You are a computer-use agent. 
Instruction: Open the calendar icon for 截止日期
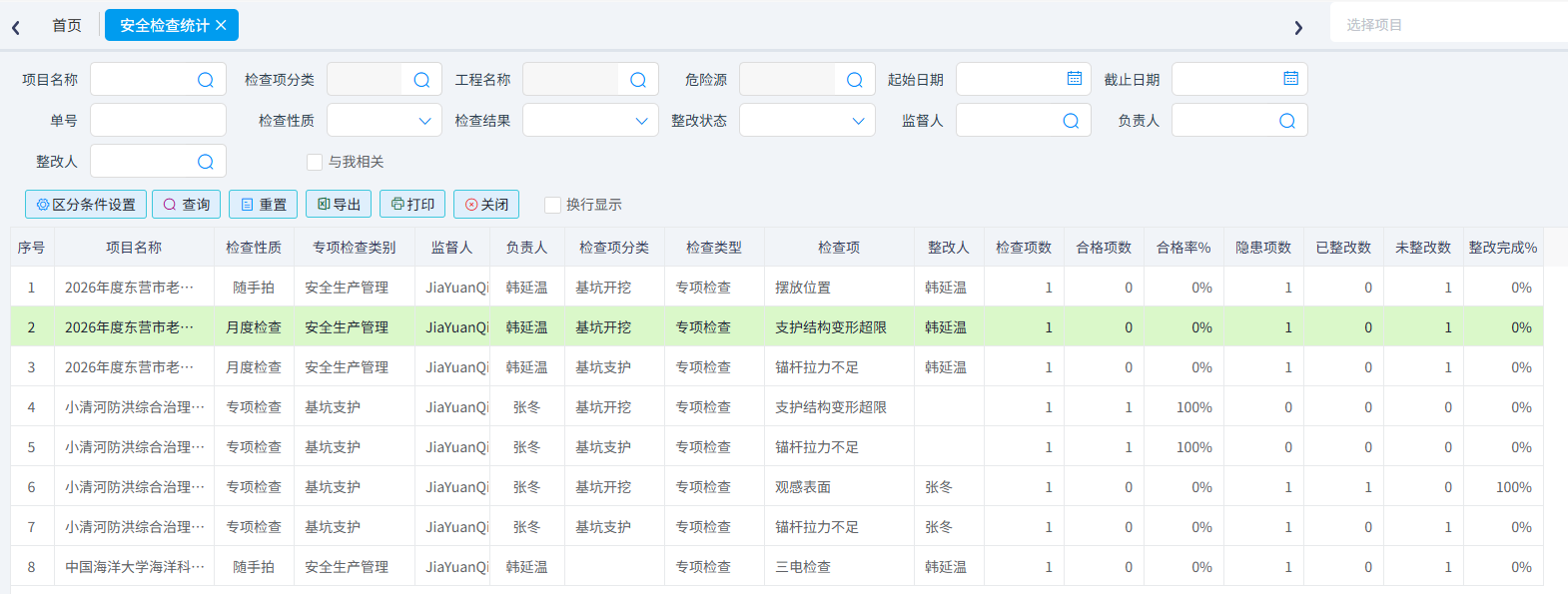click(1291, 78)
